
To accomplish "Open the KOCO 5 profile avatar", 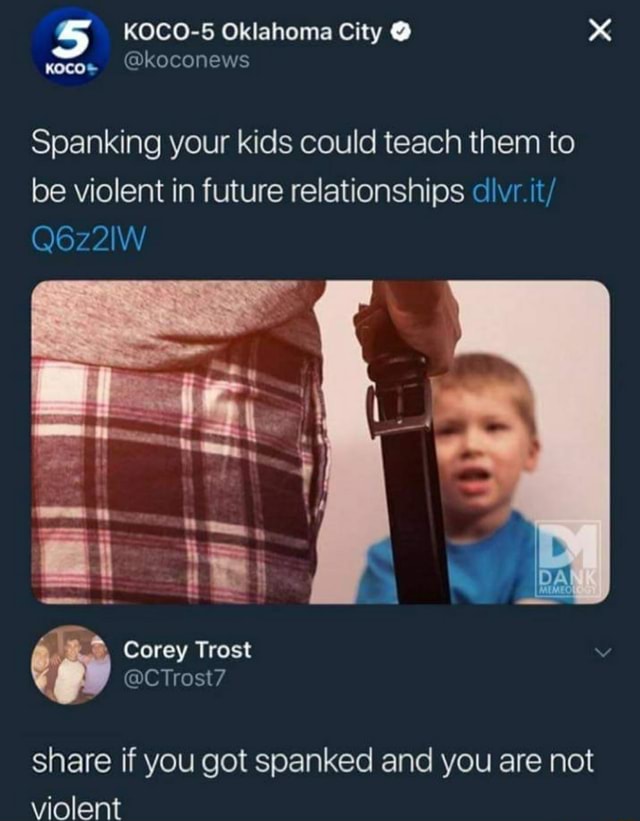I will coord(71,46).
